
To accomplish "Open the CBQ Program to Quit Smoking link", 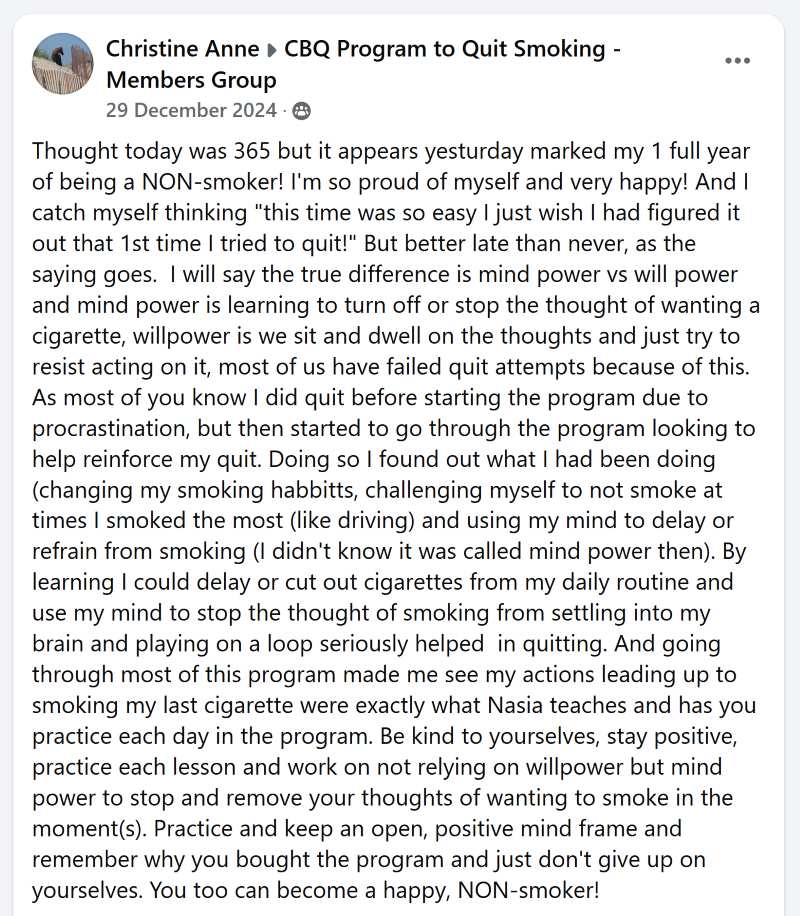I will coord(445,48).
